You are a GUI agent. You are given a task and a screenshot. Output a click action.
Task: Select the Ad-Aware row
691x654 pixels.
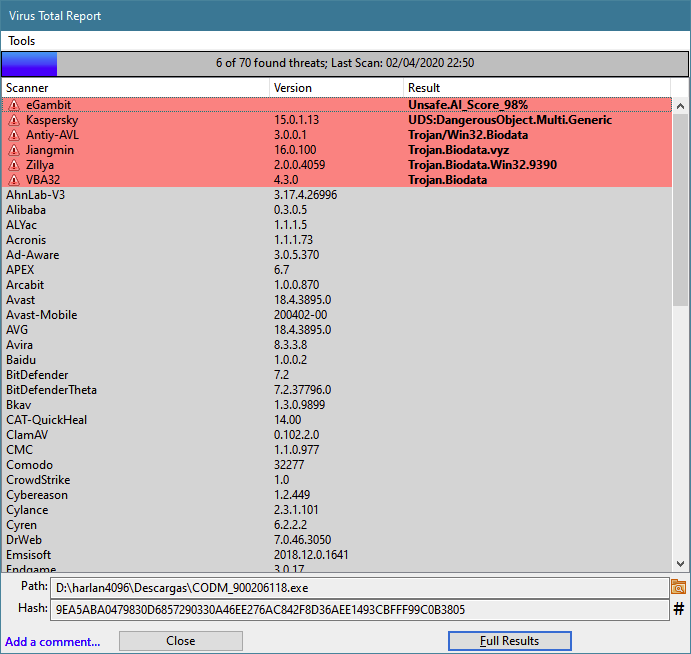[x=337, y=255]
